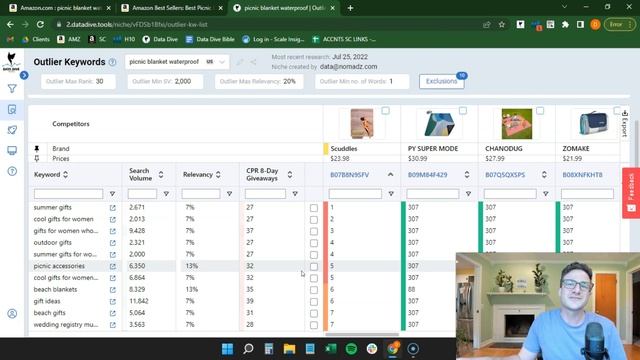Click the Scuddles product thumbnail

pyautogui.click(x=362, y=124)
